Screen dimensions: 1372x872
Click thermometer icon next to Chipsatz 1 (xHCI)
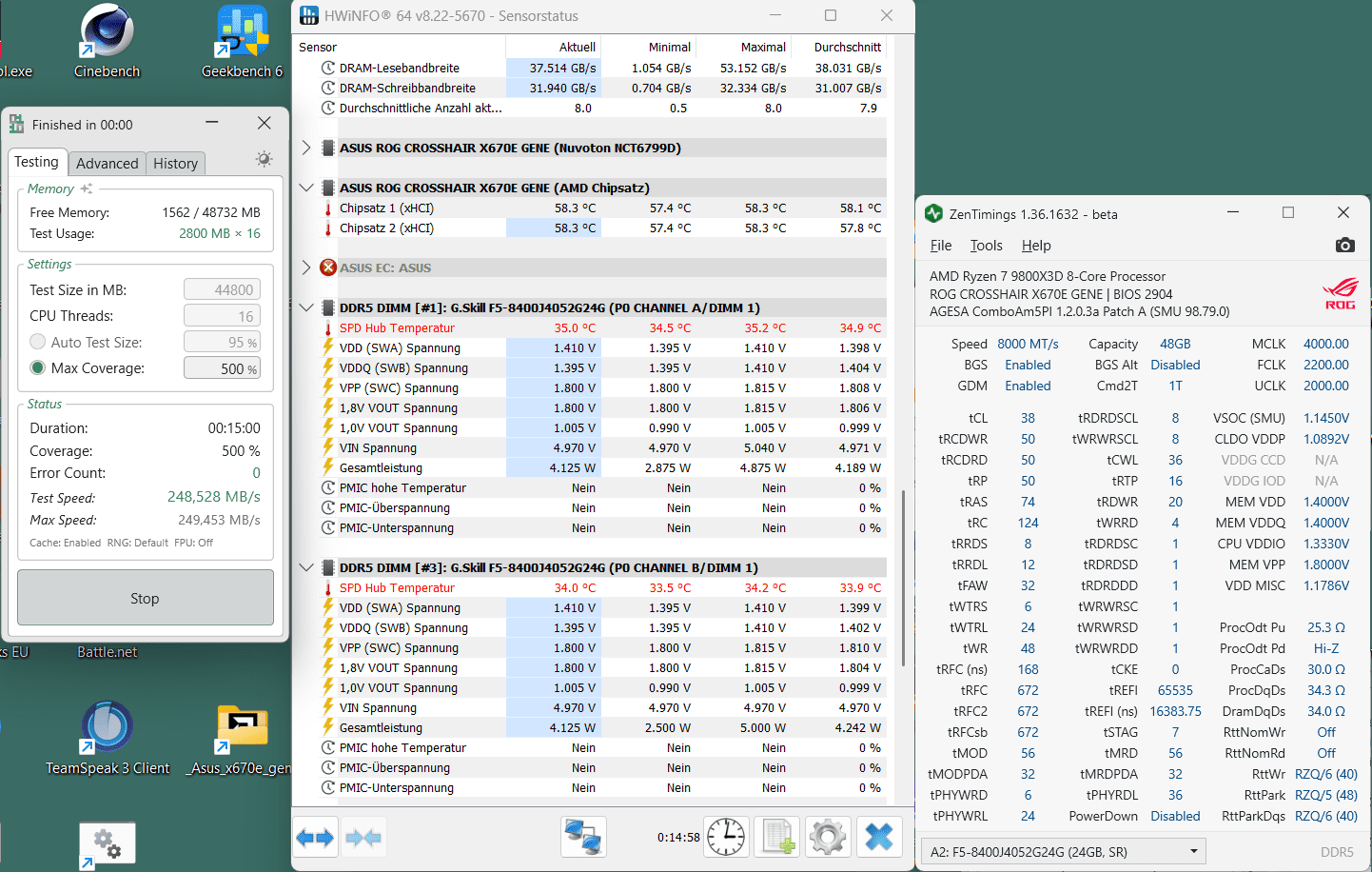[328, 208]
